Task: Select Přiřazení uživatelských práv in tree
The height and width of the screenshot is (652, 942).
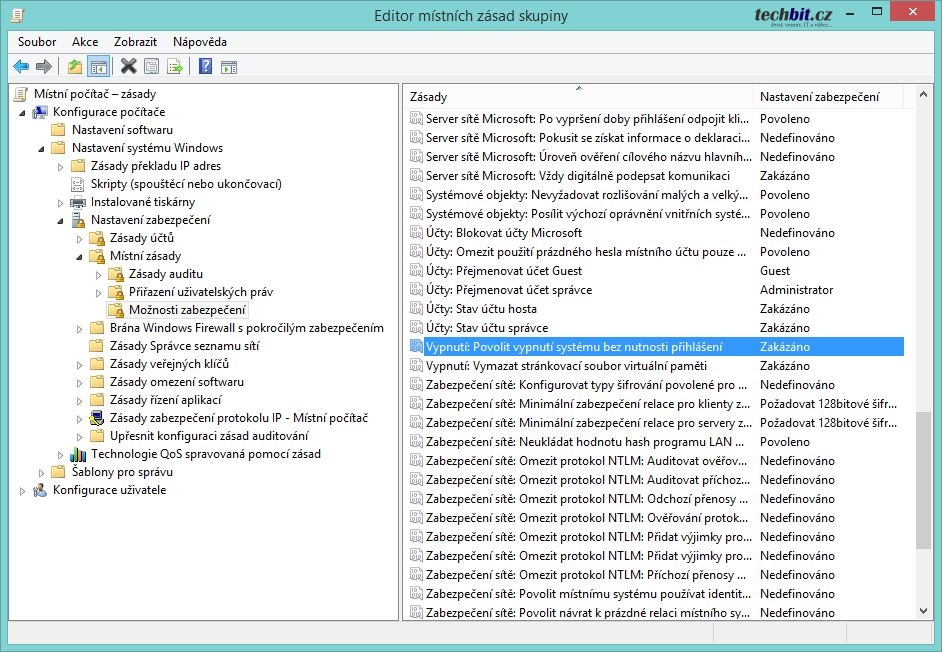Action: pos(200,292)
